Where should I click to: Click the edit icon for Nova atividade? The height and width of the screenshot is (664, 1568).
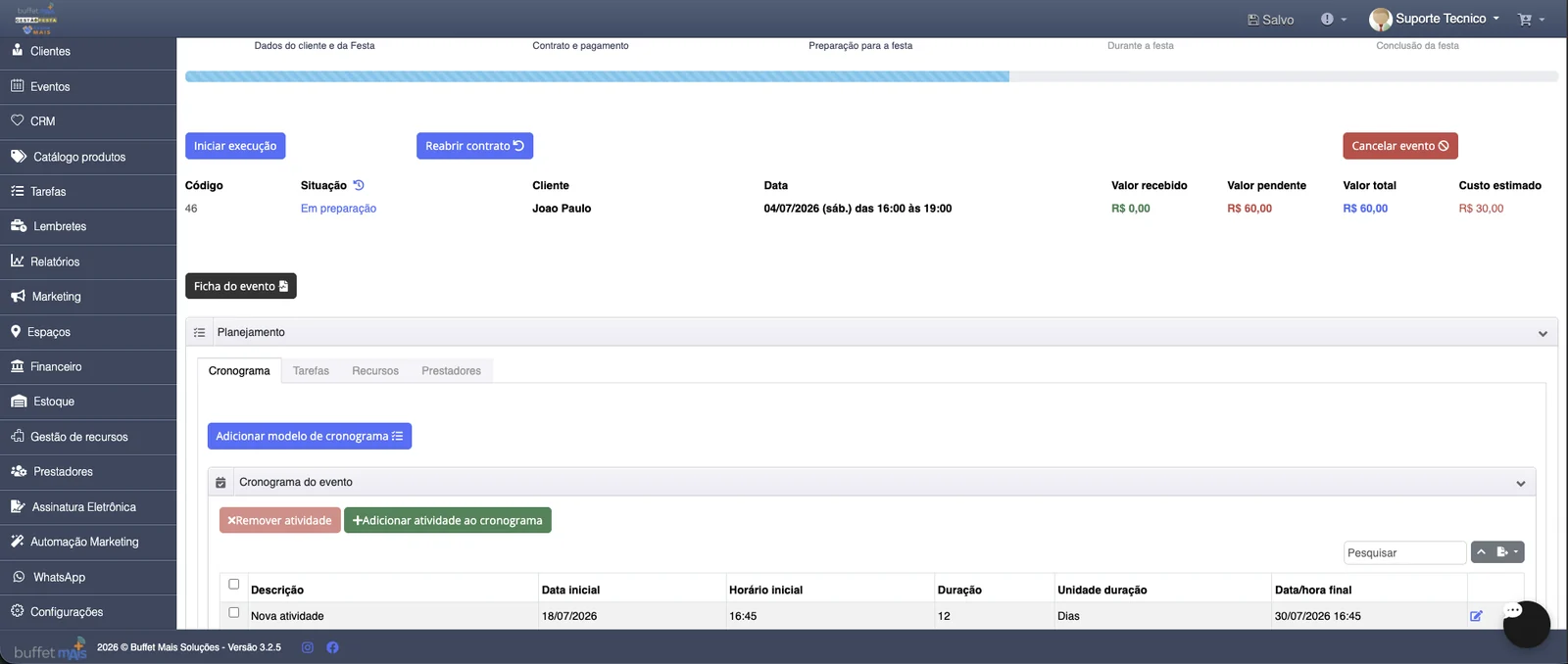[1476, 616]
